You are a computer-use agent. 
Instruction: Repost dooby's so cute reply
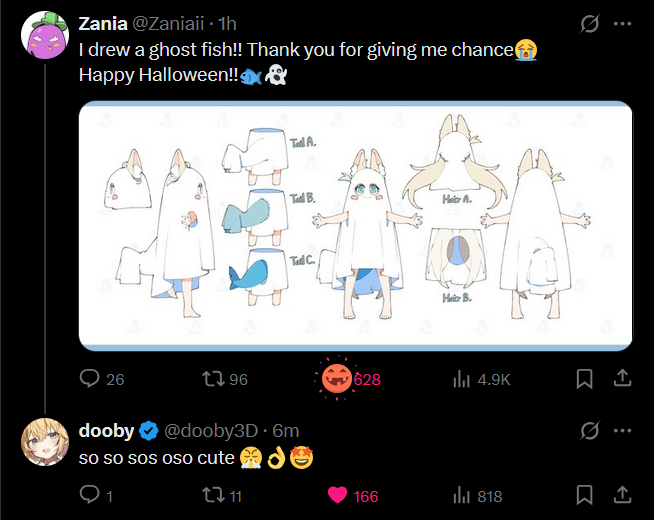coord(221,496)
